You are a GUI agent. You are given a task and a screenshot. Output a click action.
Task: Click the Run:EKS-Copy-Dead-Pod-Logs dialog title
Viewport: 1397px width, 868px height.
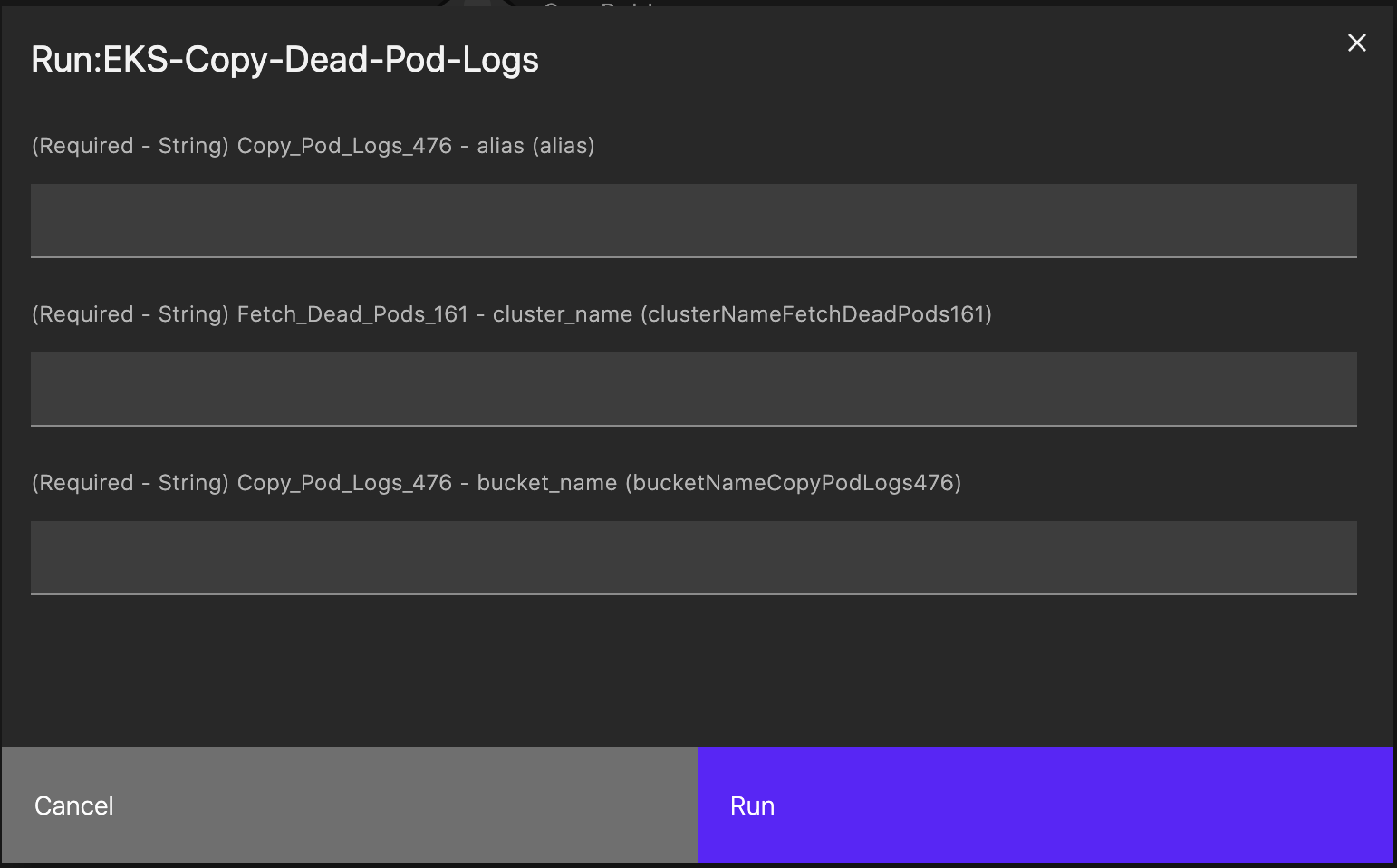coord(284,60)
